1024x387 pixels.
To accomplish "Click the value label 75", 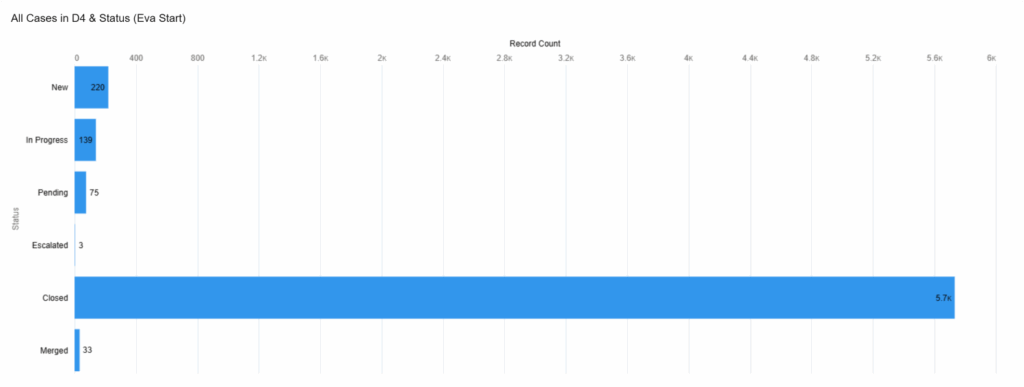I will pyautogui.click(x=94, y=193).
